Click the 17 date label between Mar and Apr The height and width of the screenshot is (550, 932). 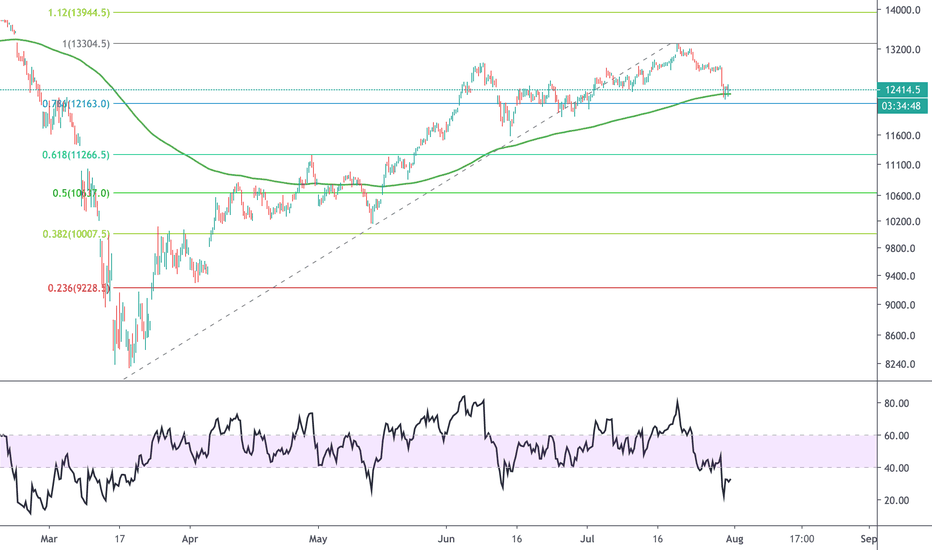coord(119,539)
